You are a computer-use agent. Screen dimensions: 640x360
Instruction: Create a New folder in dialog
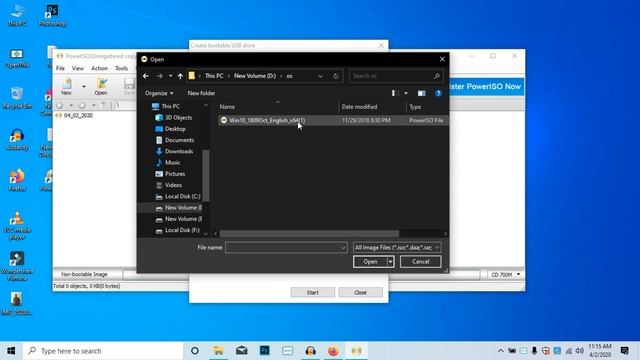pyautogui.click(x=201, y=93)
